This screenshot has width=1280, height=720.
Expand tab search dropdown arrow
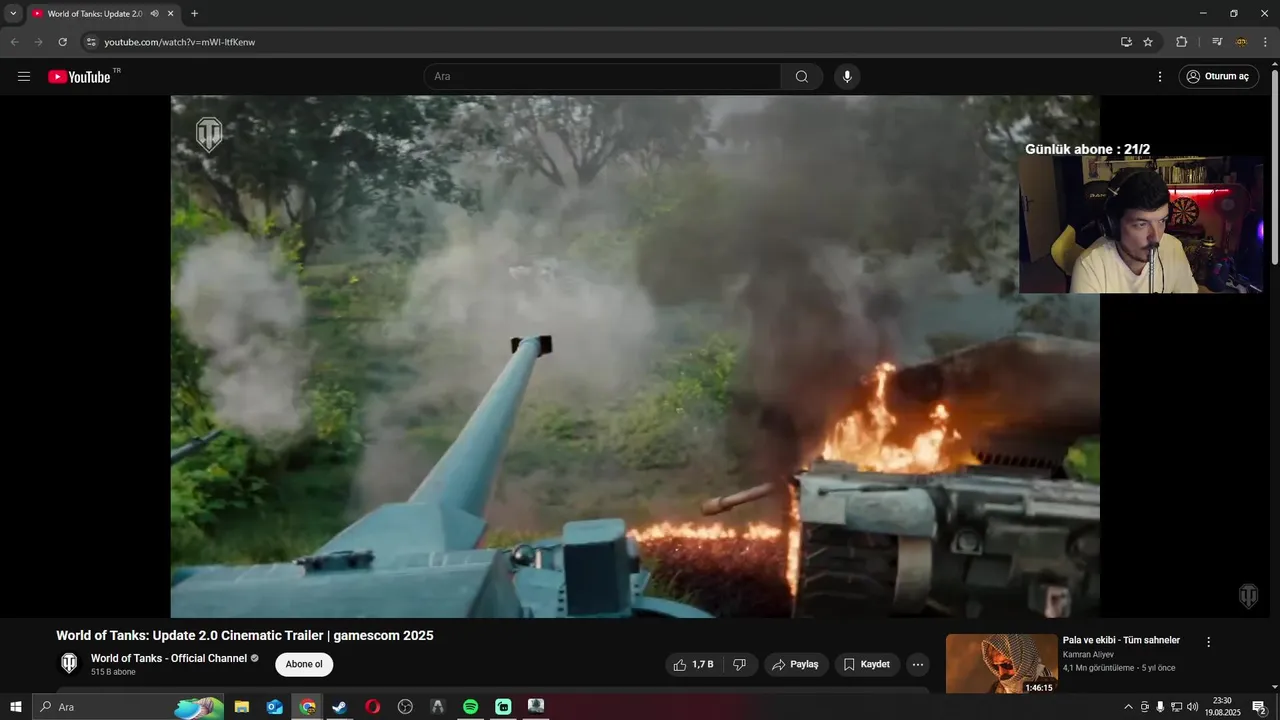tap(13, 13)
